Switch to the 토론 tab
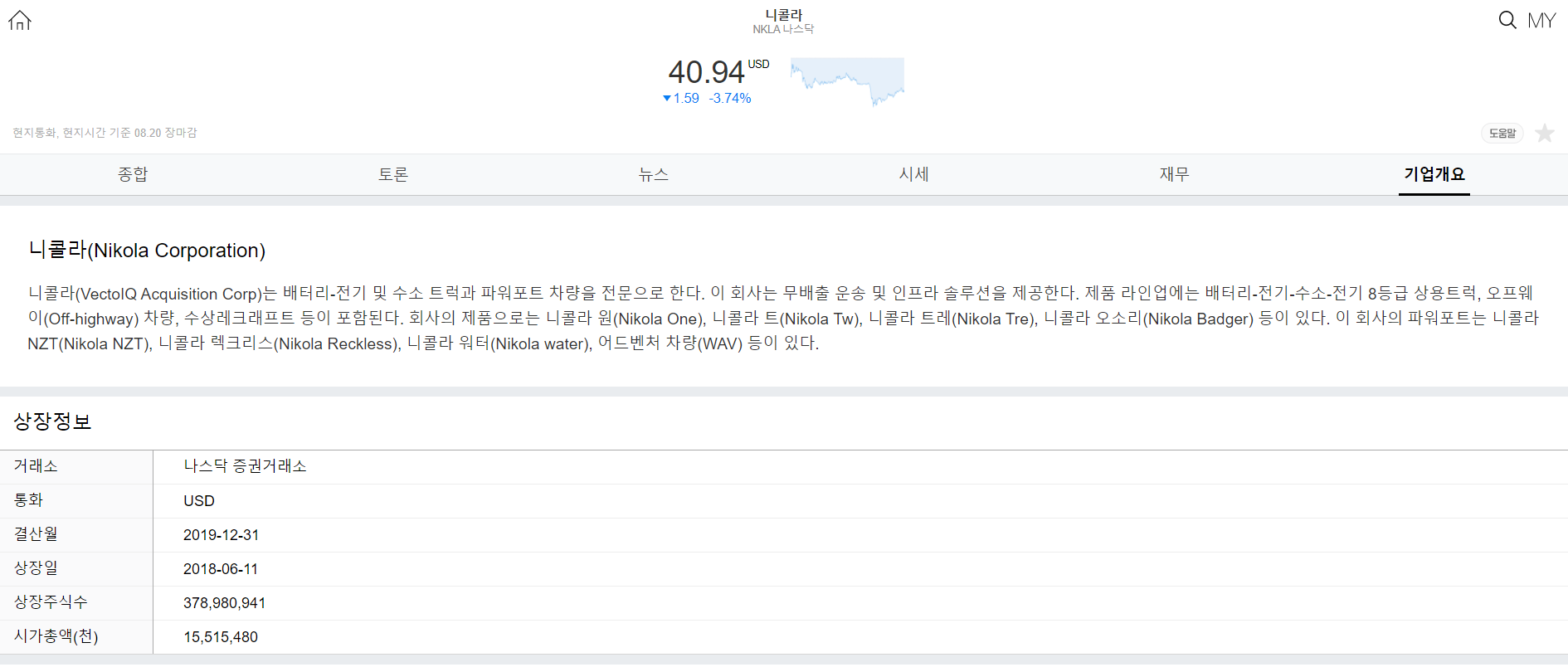Image resolution: width=1568 pixels, height=672 pixels. 393,174
